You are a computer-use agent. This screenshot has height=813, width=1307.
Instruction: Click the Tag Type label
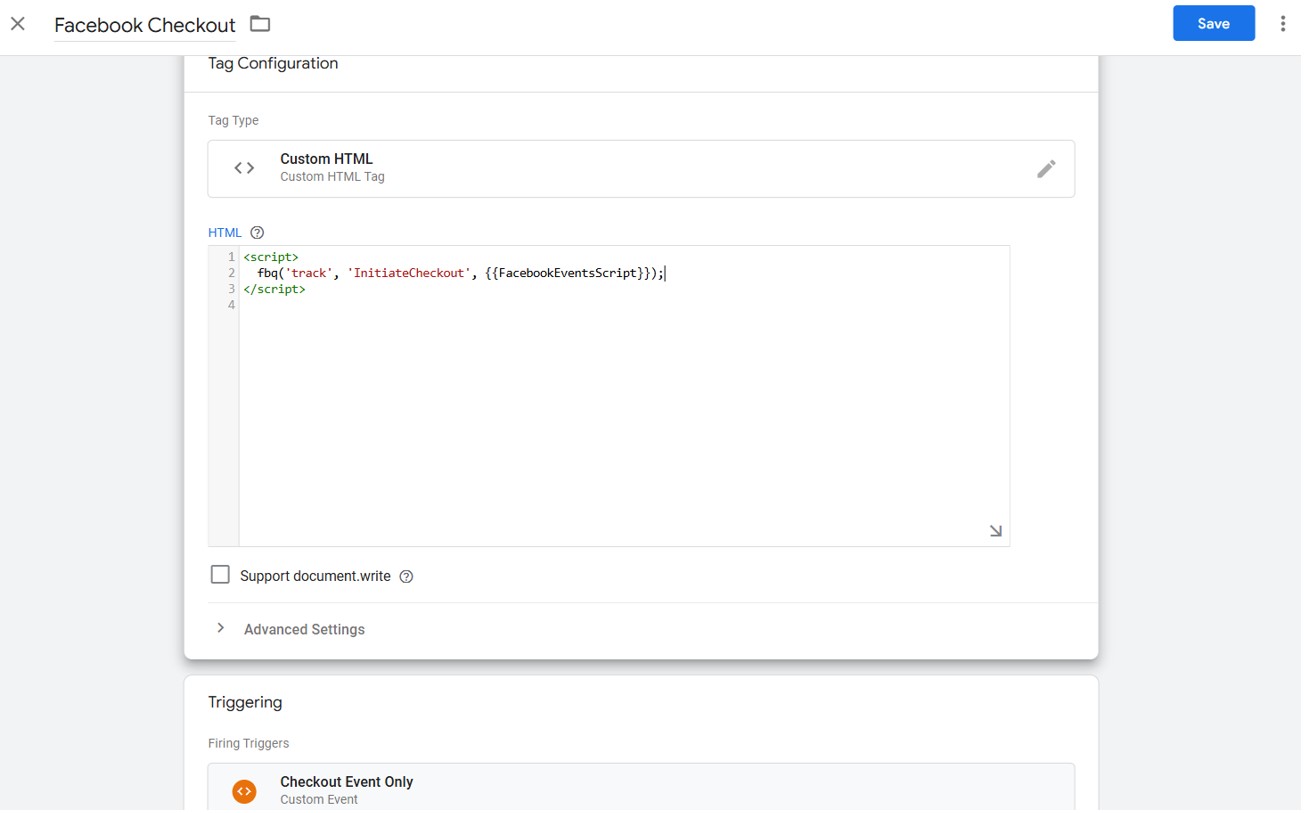(233, 121)
